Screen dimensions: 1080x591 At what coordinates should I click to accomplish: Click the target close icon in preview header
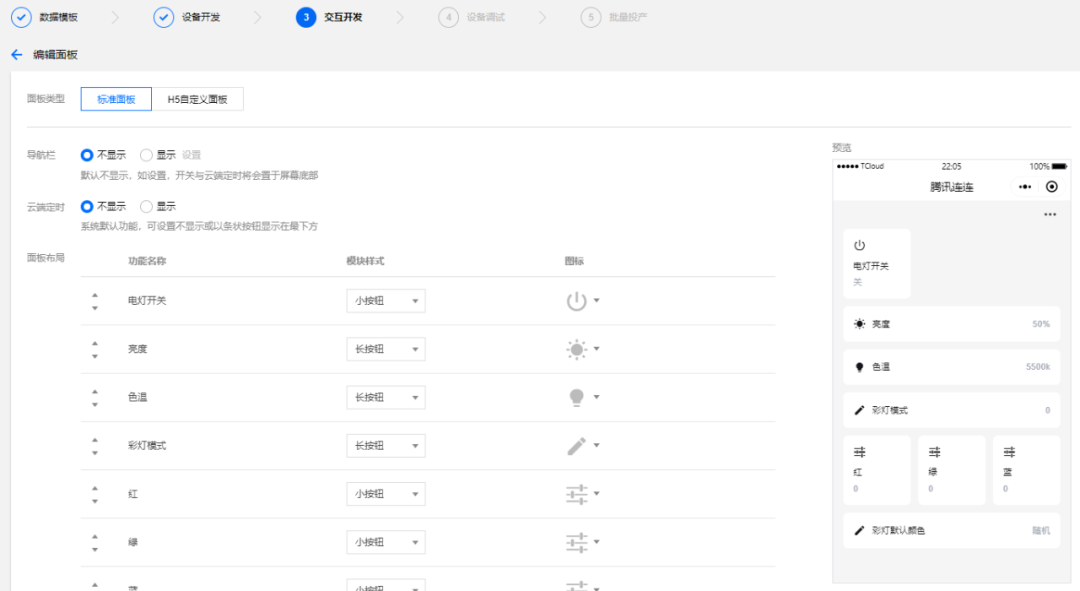[x=1051, y=187]
